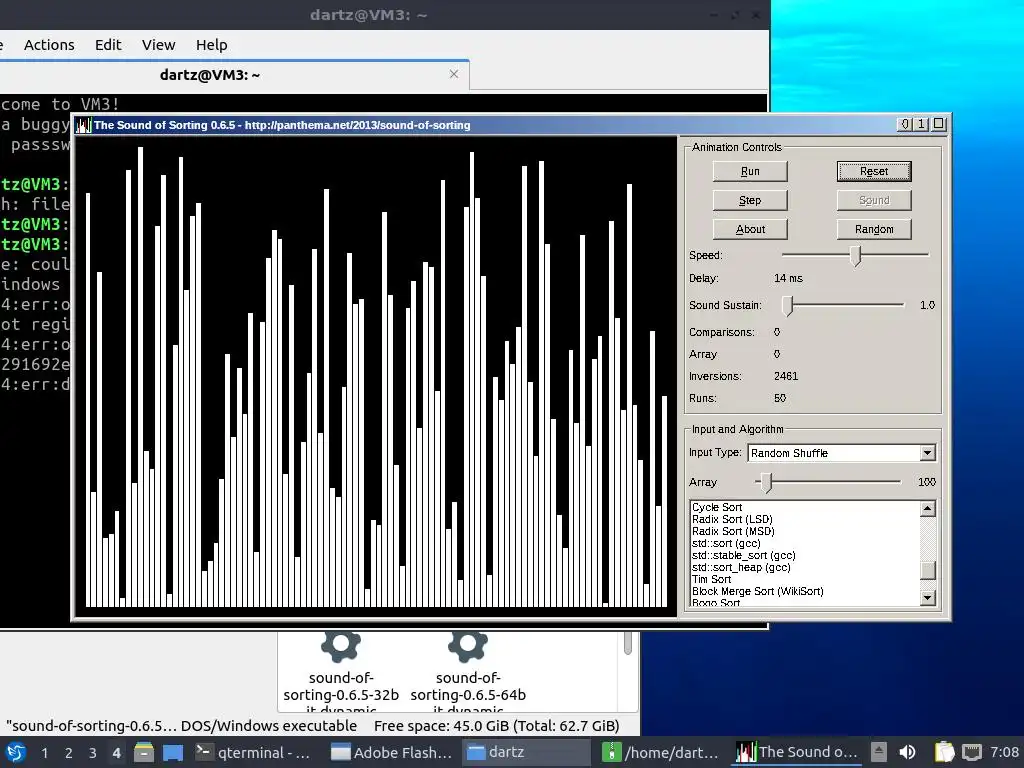Click the Random button
This screenshot has width=1024, height=768.
pos(874,229)
